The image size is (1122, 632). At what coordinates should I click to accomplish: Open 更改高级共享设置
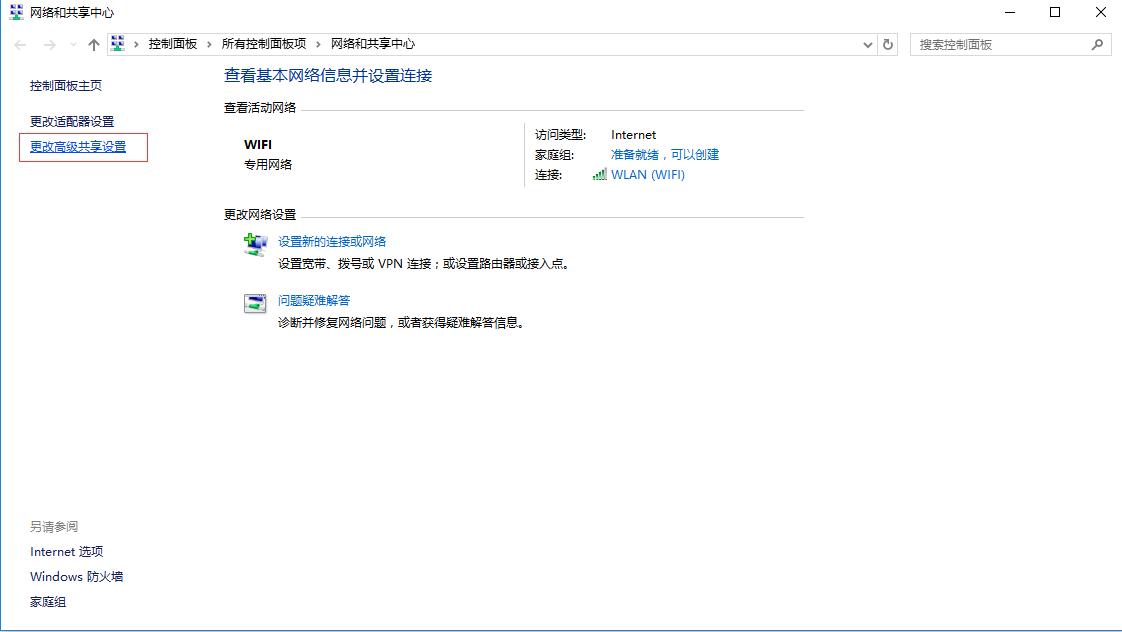point(80,146)
